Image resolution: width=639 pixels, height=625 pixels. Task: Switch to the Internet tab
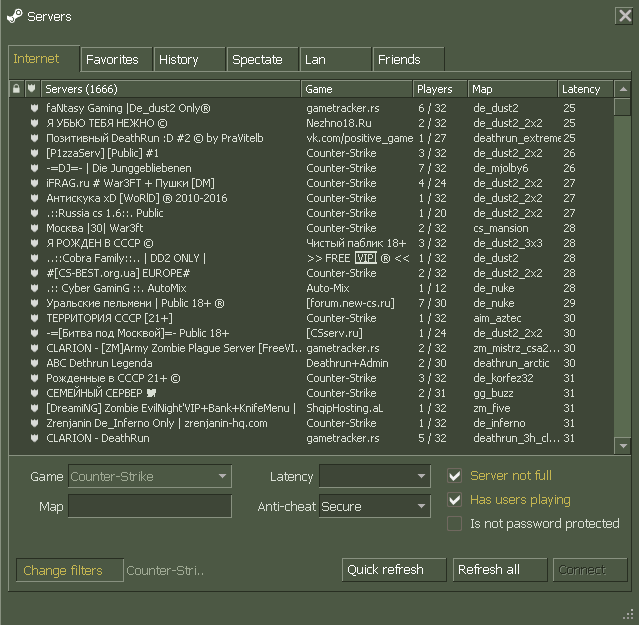(x=44, y=59)
